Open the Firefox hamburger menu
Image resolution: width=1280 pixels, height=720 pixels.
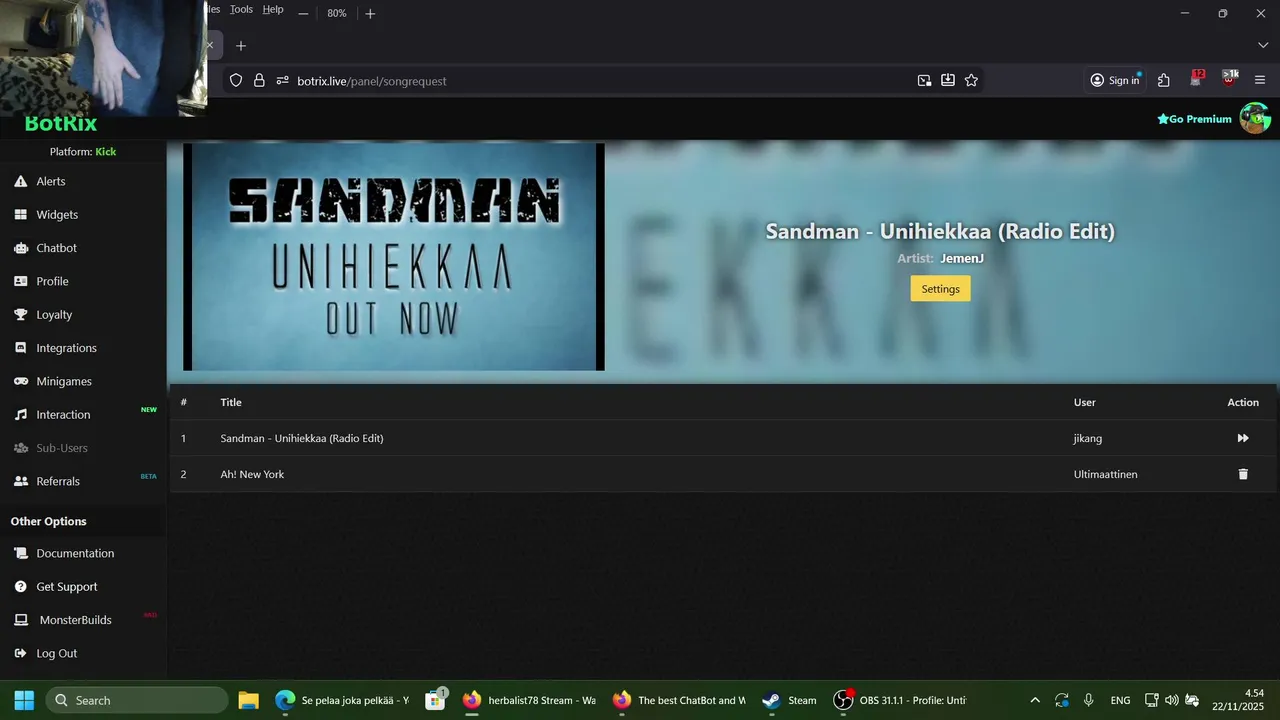click(x=1260, y=81)
